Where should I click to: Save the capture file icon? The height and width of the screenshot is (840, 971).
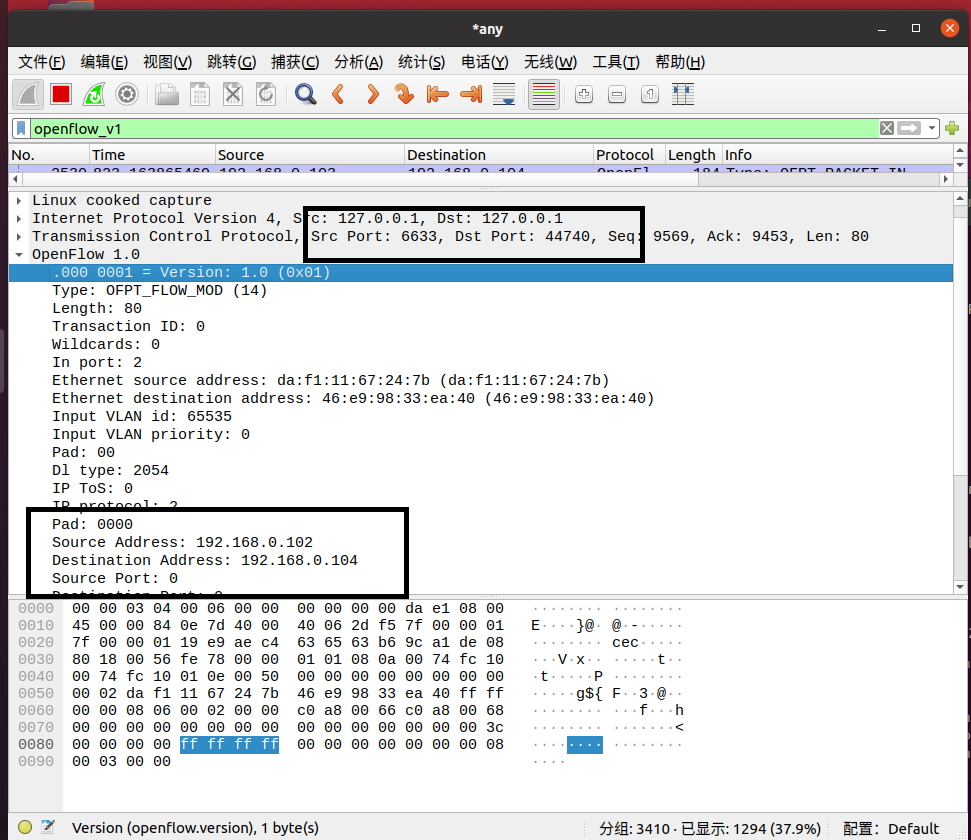[200, 95]
